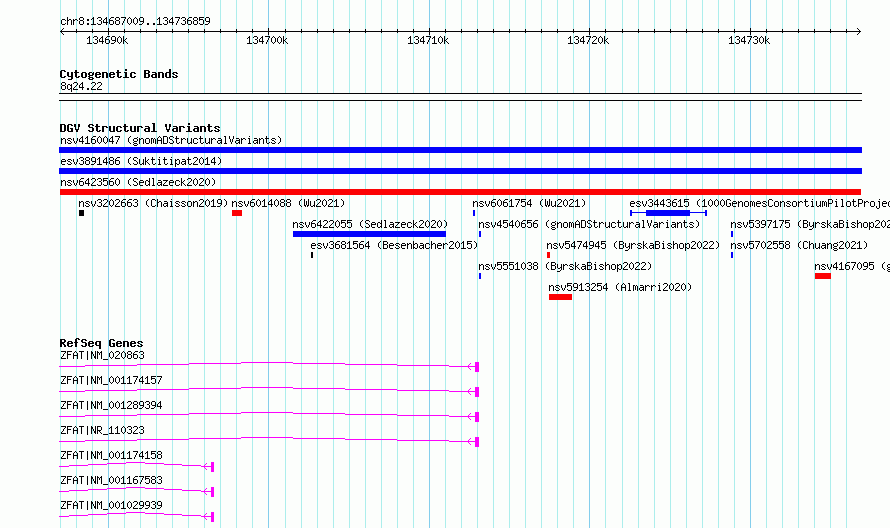Image resolution: width=890 pixels, height=528 pixels.
Task: Click the 8q24.22 cytogenetic band label
Action: pyautogui.click(x=81, y=86)
